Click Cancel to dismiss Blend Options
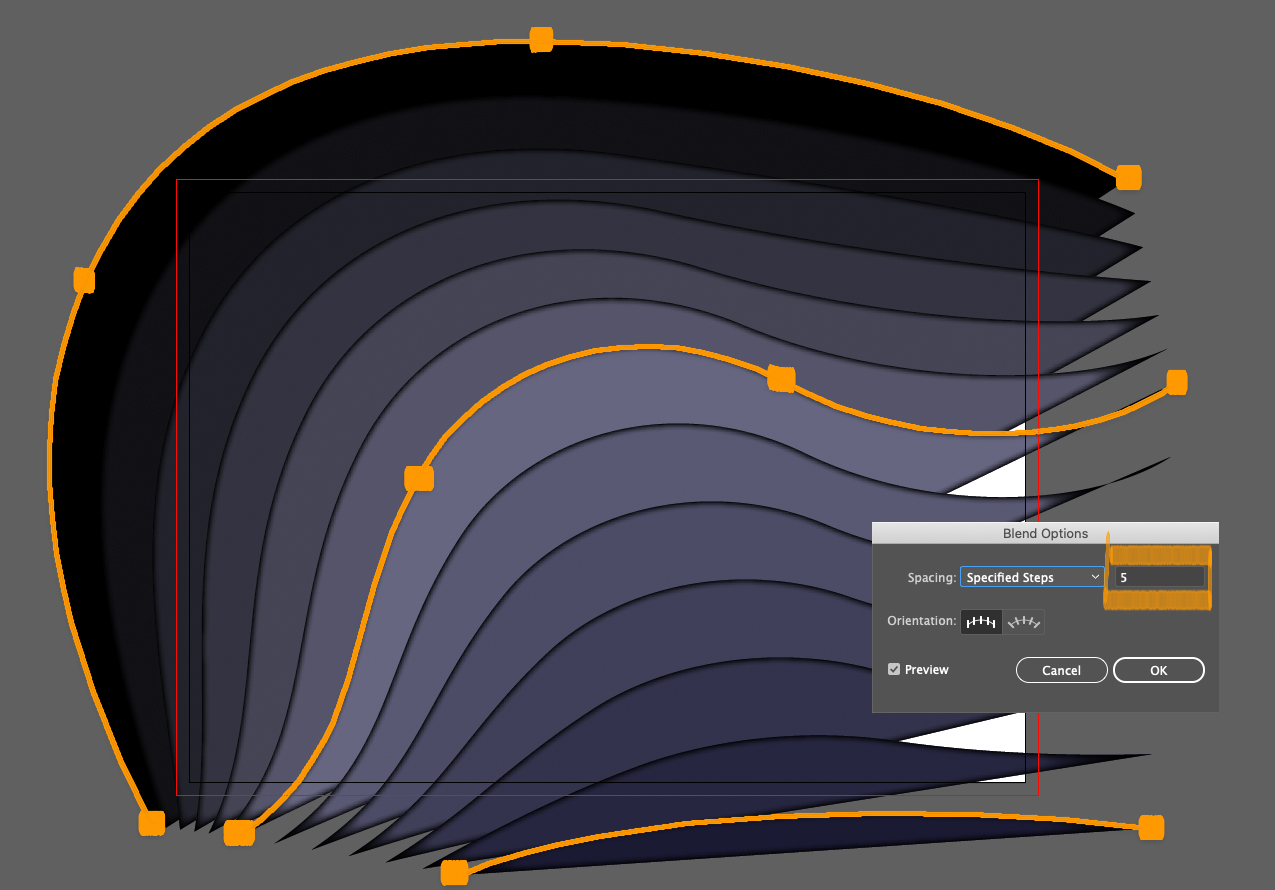The width and height of the screenshot is (1275, 890). click(x=1061, y=670)
